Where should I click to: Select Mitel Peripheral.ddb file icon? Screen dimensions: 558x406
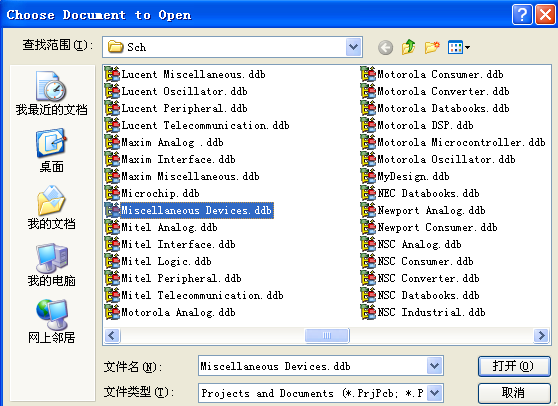(x=112, y=278)
